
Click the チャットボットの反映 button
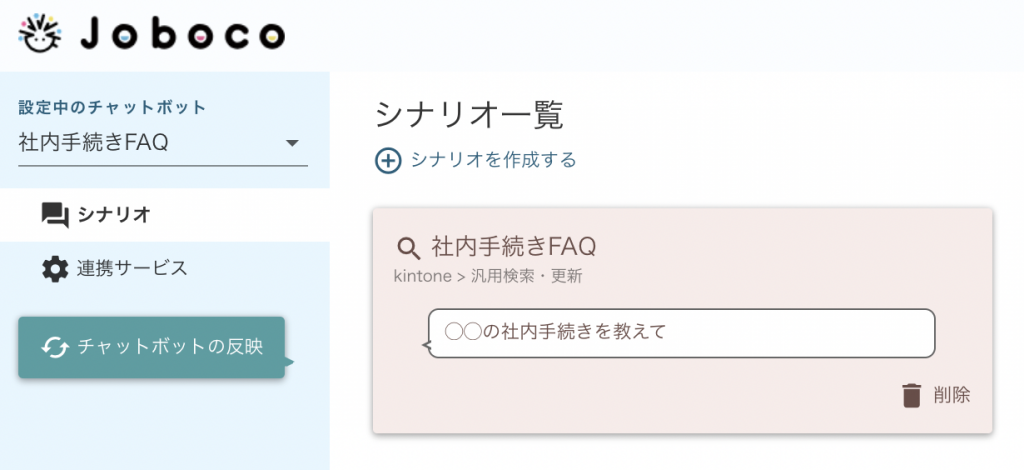pyautogui.click(x=152, y=347)
